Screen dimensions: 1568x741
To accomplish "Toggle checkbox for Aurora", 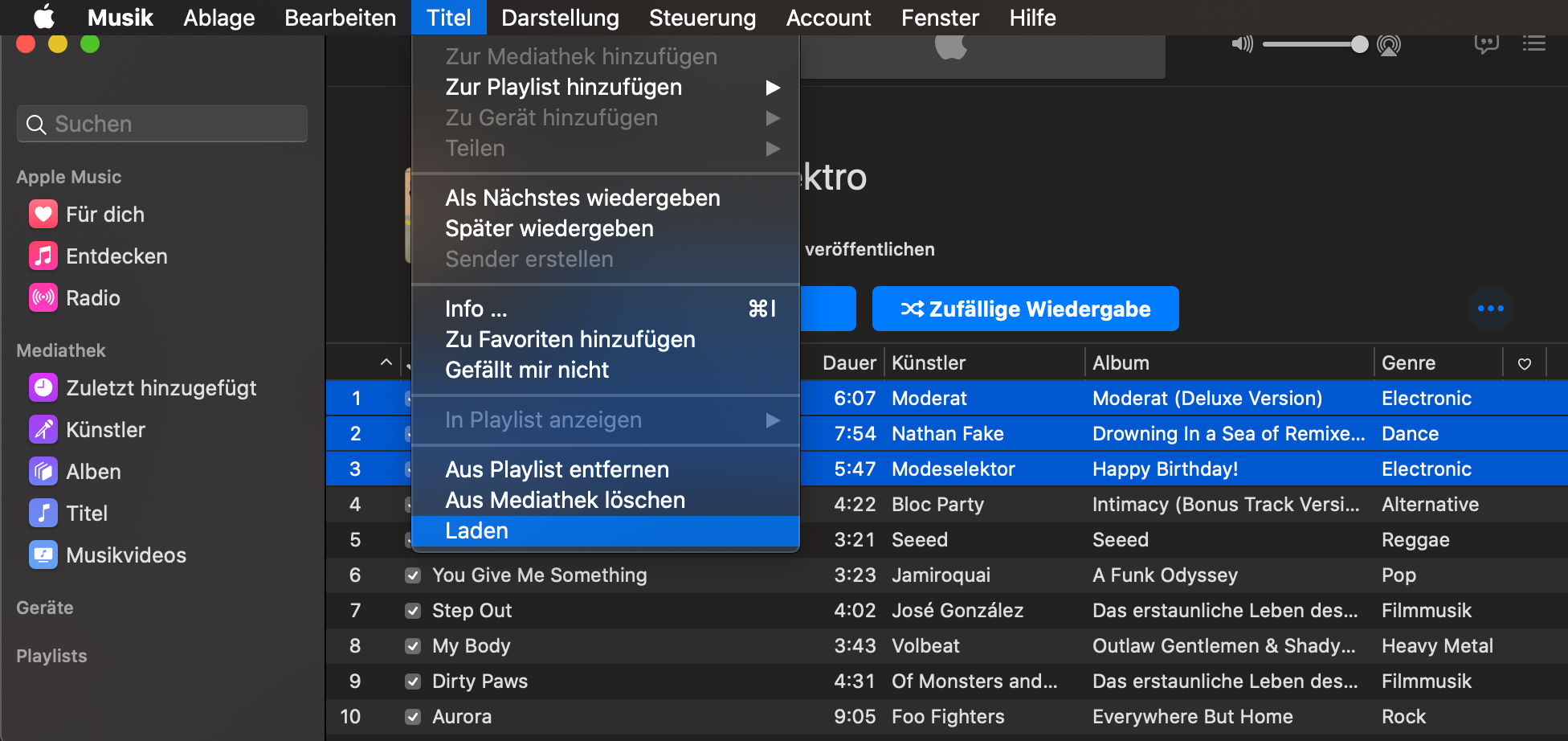I will 413,717.
